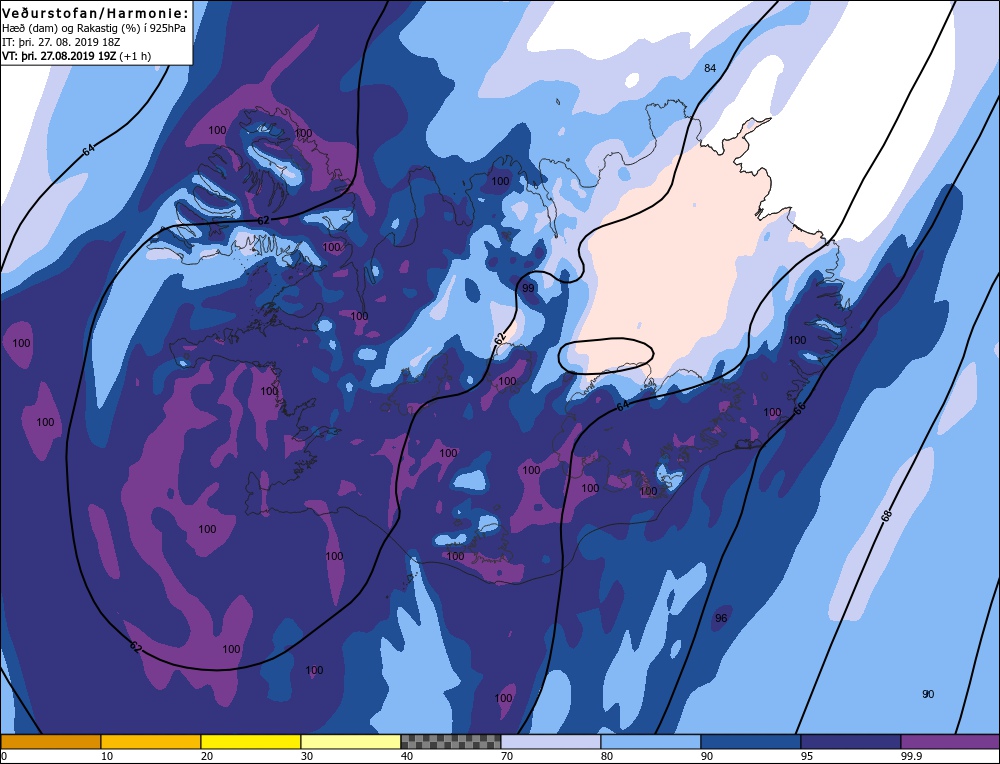Click the "99" humidity value on the map
Viewport: 1000px width, 764px height.
528,288
